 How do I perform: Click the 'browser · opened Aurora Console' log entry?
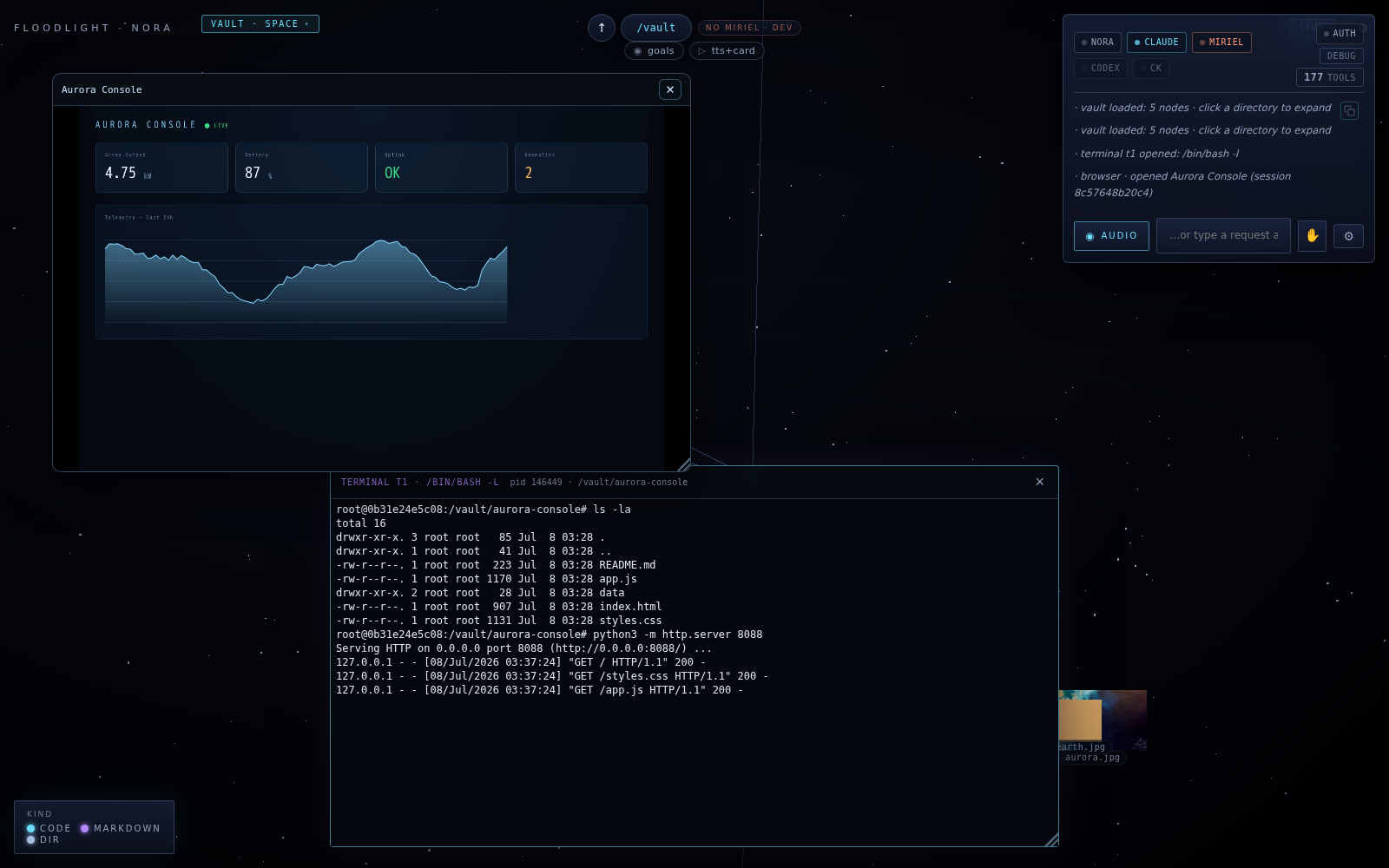click(1182, 184)
